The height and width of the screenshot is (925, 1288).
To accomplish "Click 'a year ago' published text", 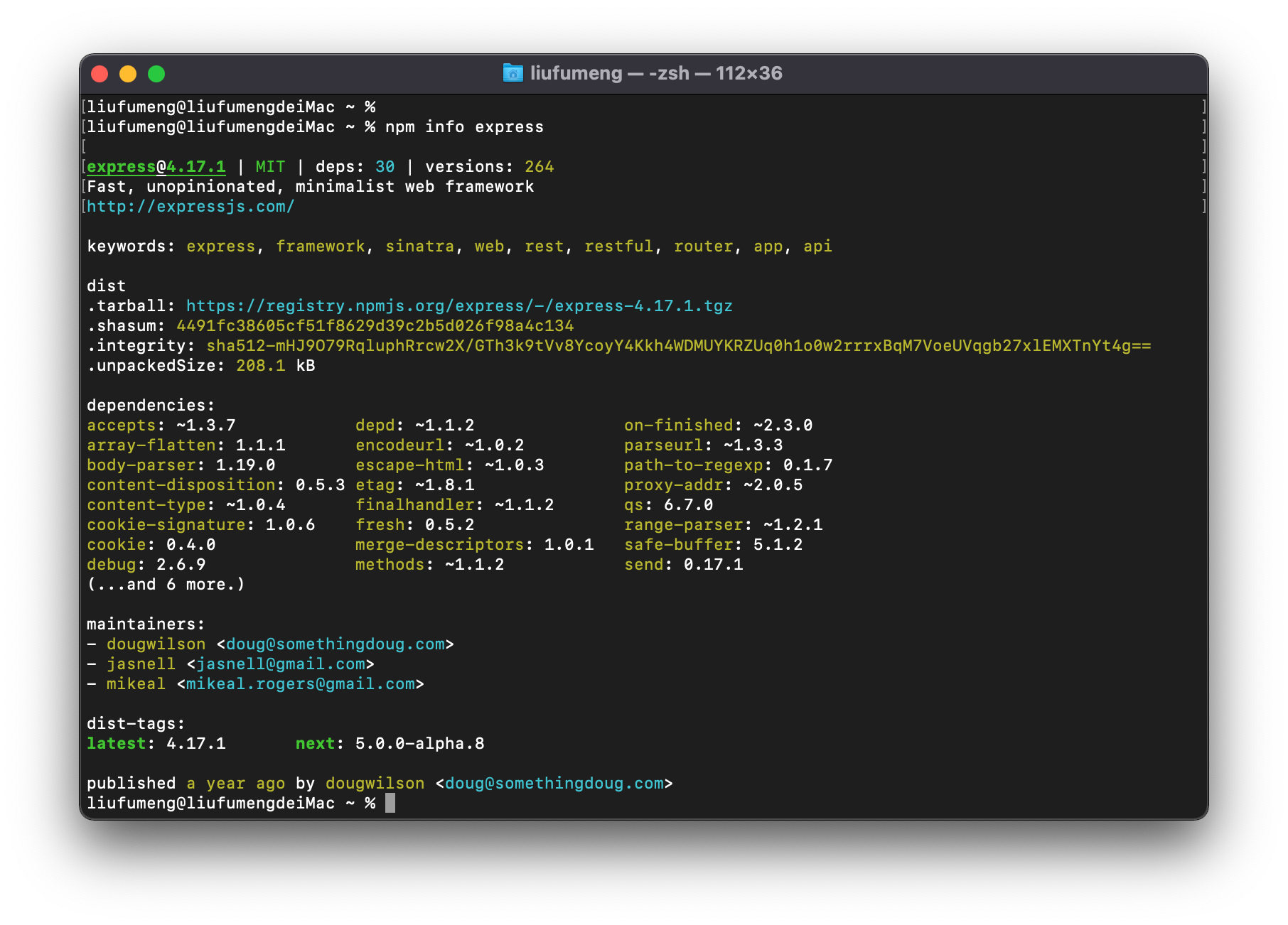I will coord(235,784).
